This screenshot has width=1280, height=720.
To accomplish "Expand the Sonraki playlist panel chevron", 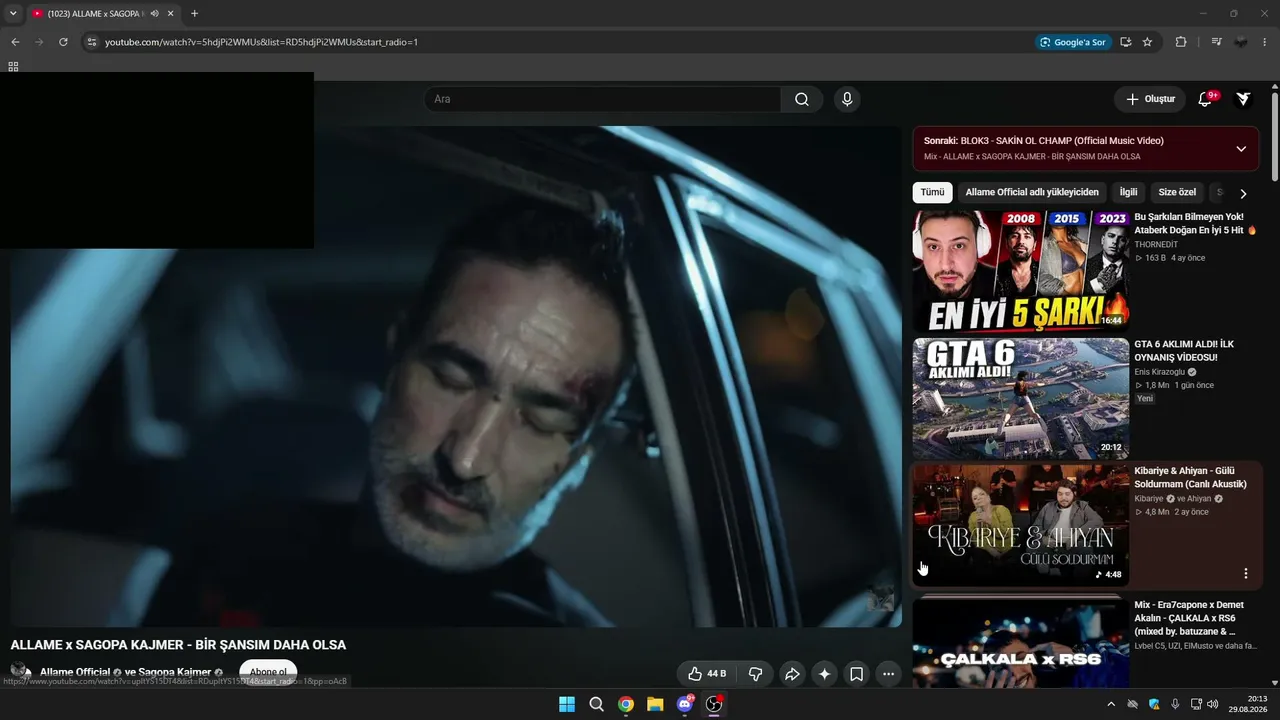I will tap(1241, 149).
